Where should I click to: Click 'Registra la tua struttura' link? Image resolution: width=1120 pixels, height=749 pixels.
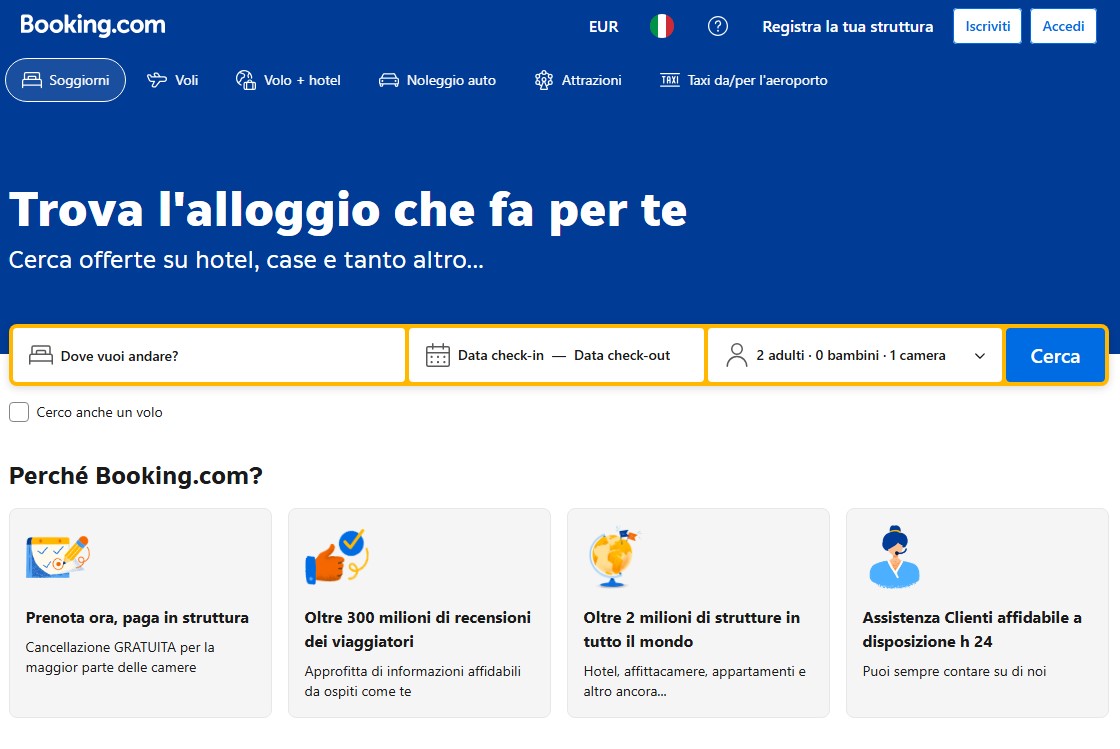tap(847, 27)
